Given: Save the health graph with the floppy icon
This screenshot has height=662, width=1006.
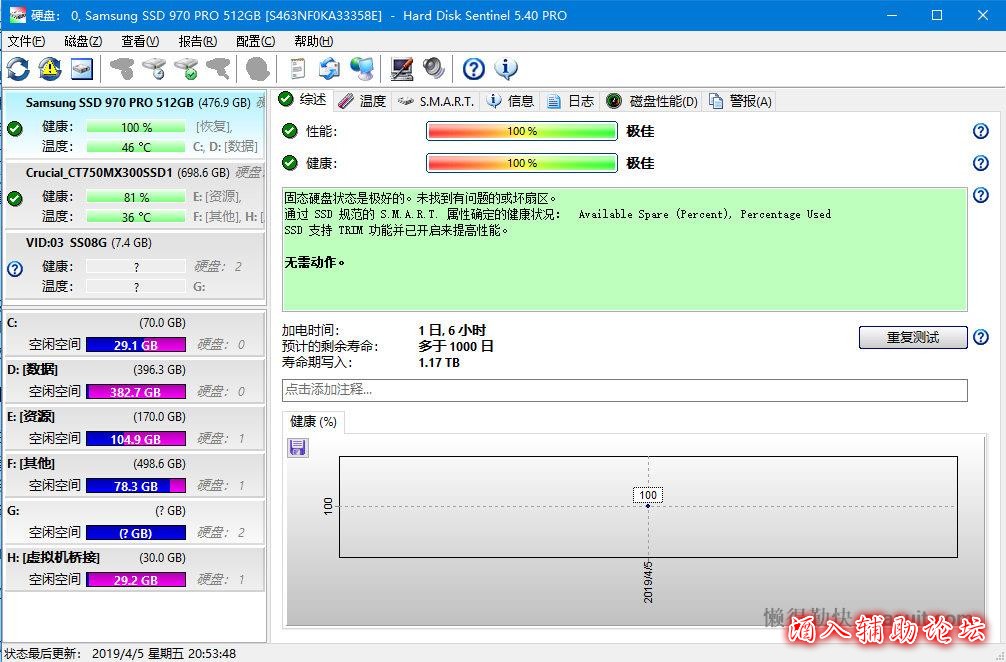Looking at the screenshot, I should point(298,447).
